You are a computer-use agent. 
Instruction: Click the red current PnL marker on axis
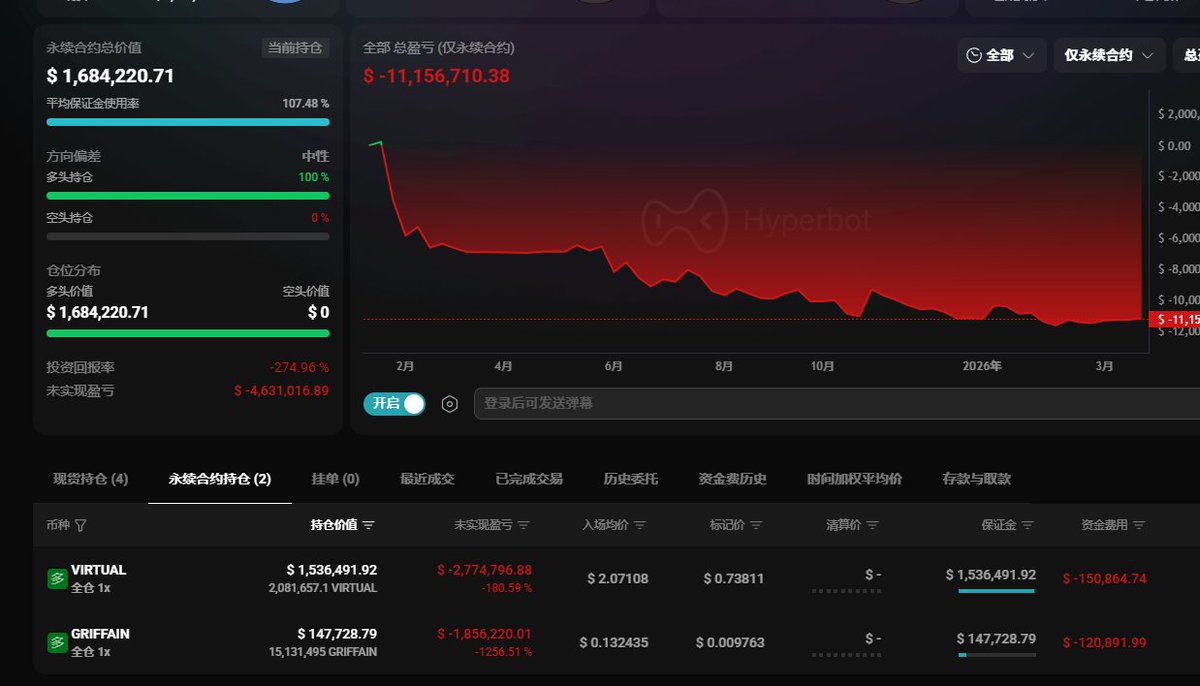(x=1176, y=319)
